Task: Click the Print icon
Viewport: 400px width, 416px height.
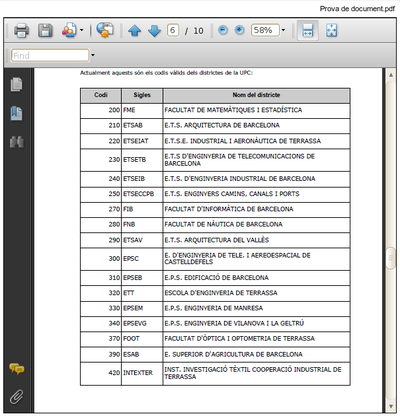Action: coord(21,31)
